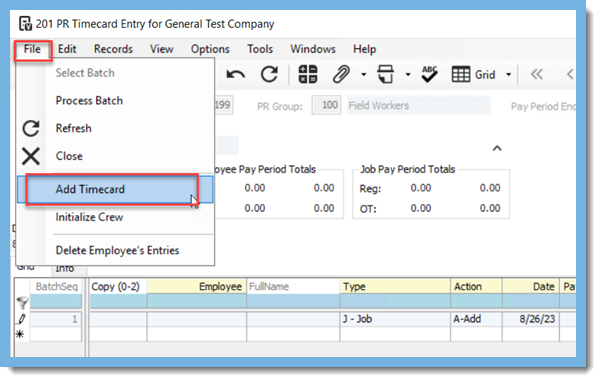Click the pencil edit row indicator
This screenshot has height=382, width=601.
(x=21, y=319)
